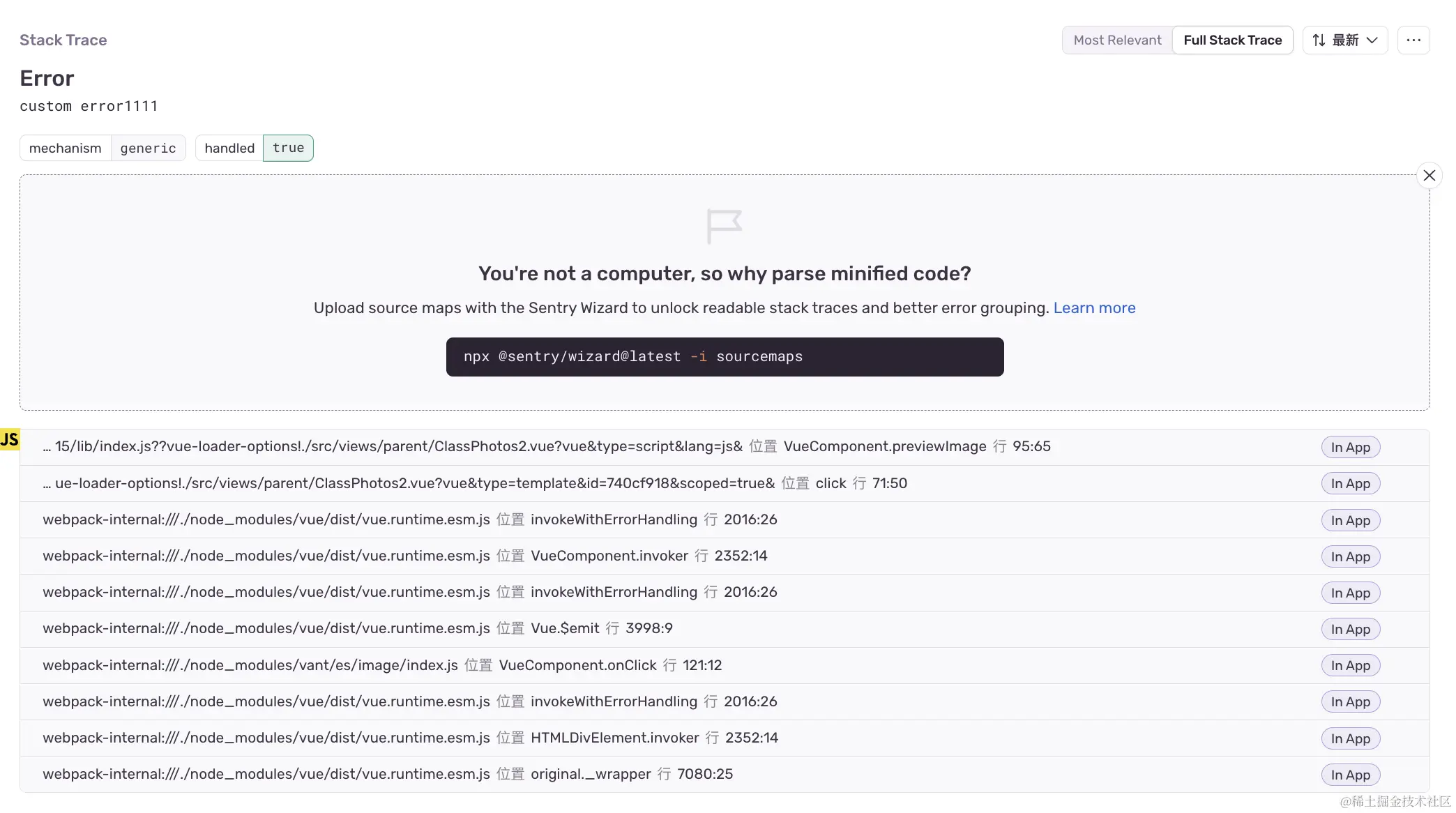This screenshot has width=1456, height=813.
Task: Click In App badge on VueComponent.onClick row
Action: 1350,666
